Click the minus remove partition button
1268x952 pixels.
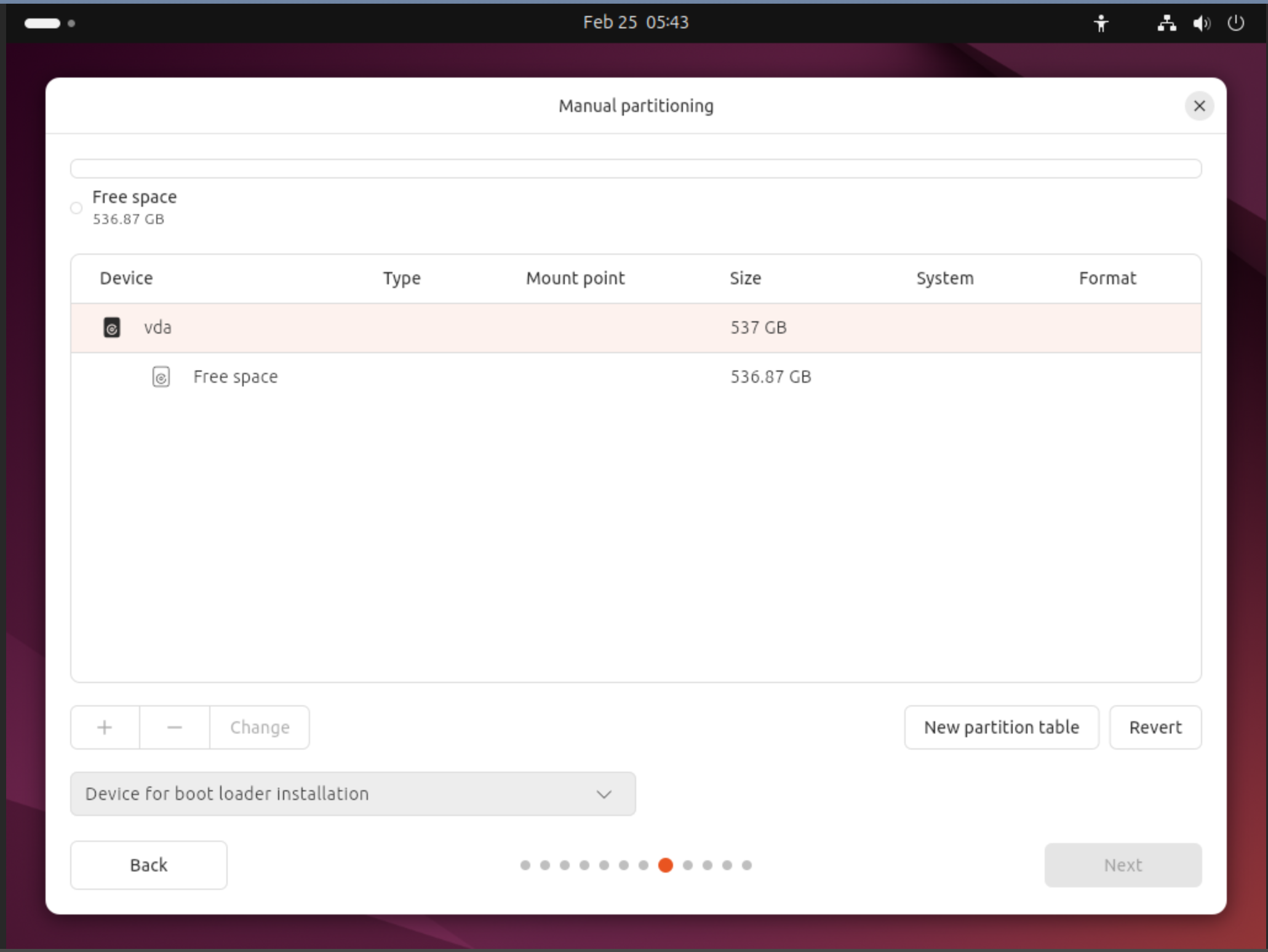(175, 727)
